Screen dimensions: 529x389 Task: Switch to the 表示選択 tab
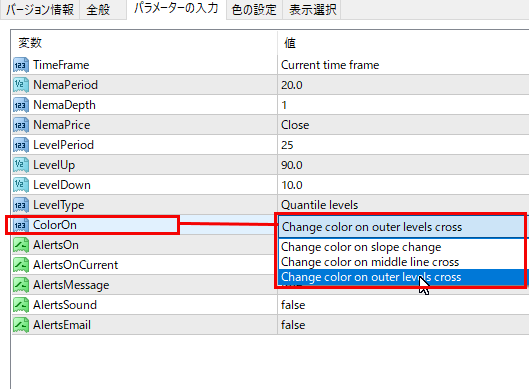(312, 9)
